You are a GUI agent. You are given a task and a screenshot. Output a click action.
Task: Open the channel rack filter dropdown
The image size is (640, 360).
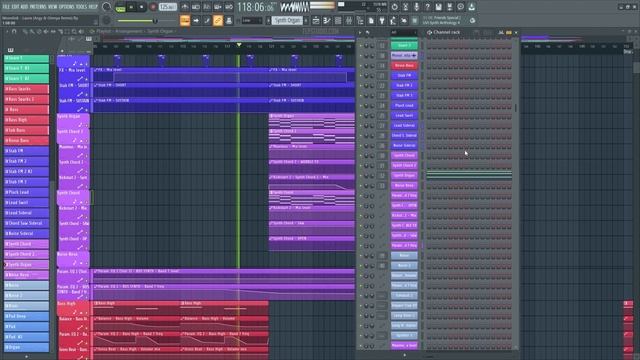pos(403,32)
